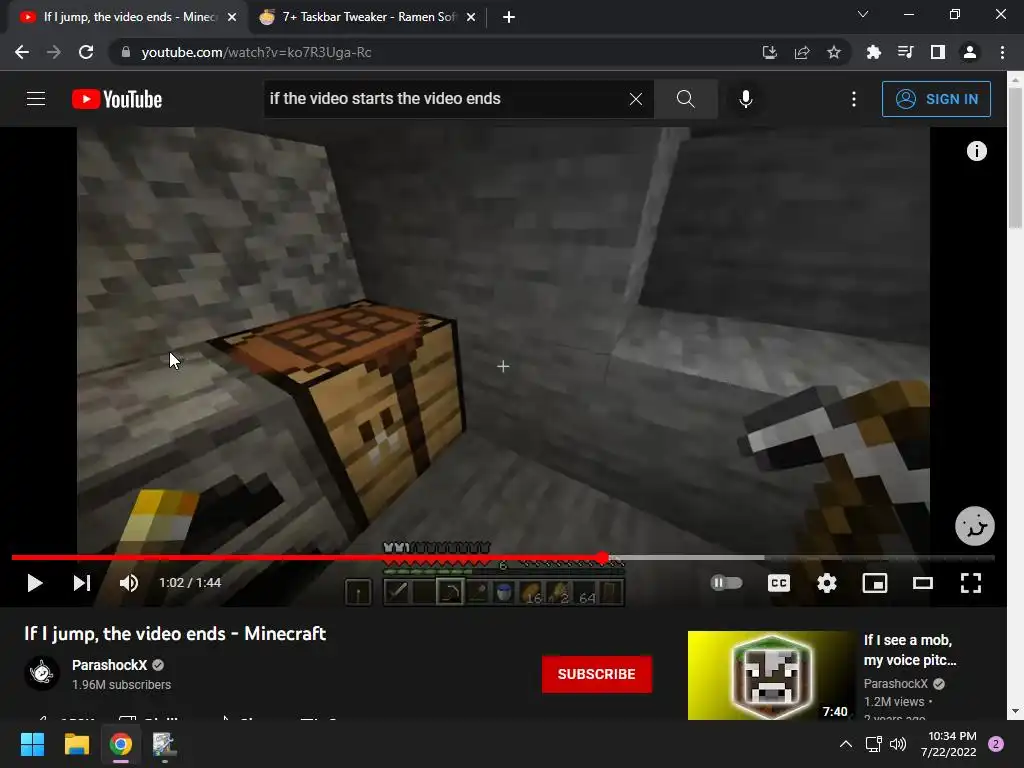Open the ParashockX channel avatar
This screenshot has height=768, width=1024.
coord(42,673)
